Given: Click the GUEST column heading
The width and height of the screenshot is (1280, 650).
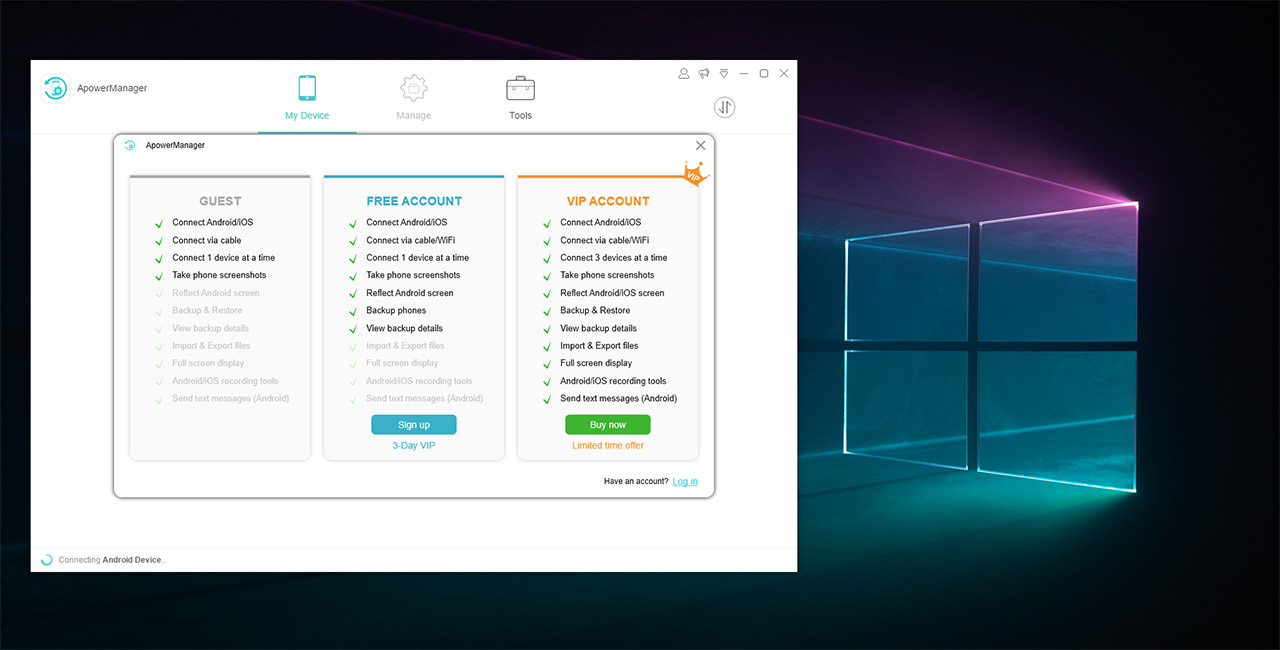Looking at the screenshot, I should point(220,201).
